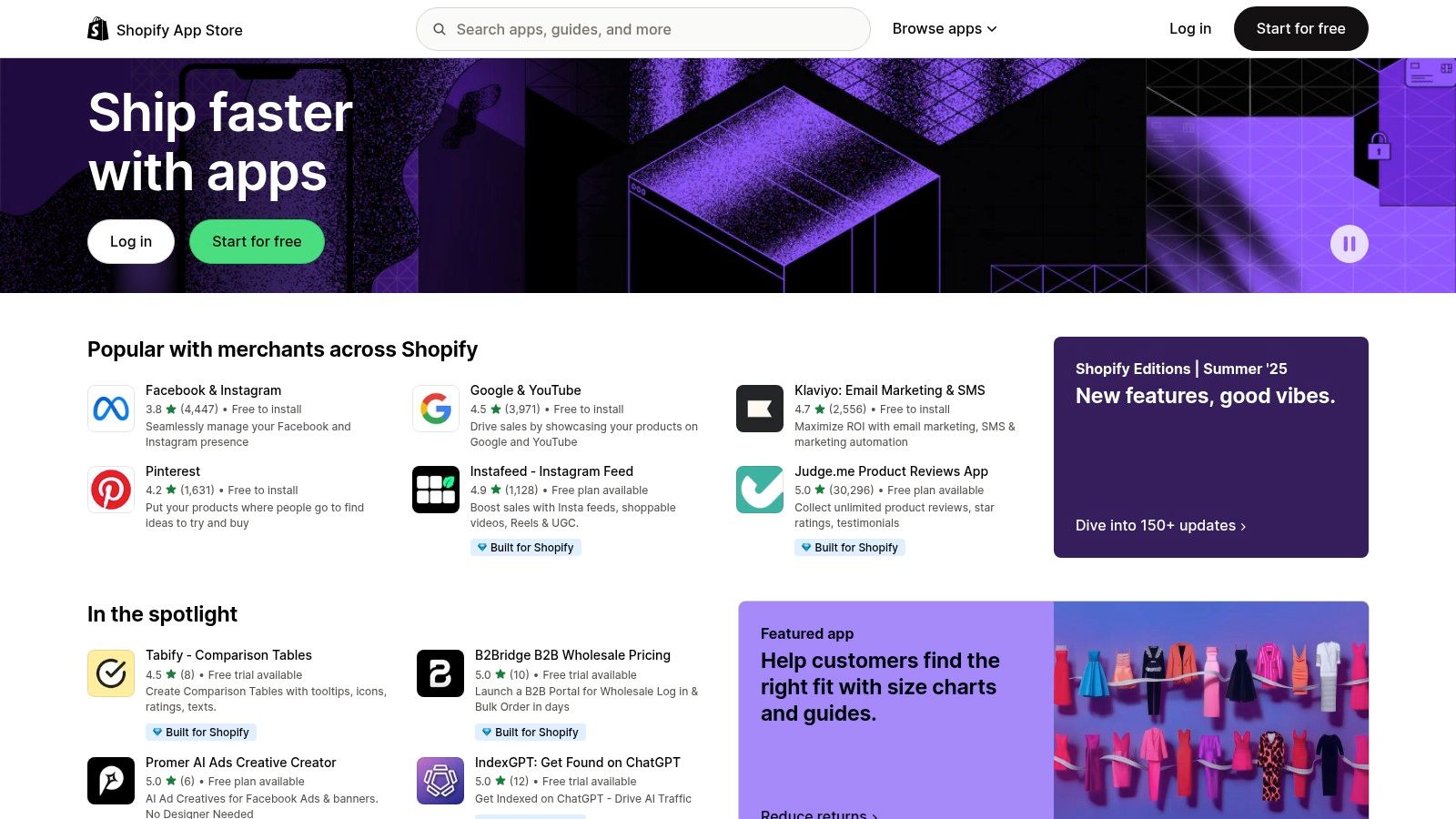Viewport: 1456px width, 819px height.
Task: Pause the hero banner animation
Action: click(x=1350, y=244)
